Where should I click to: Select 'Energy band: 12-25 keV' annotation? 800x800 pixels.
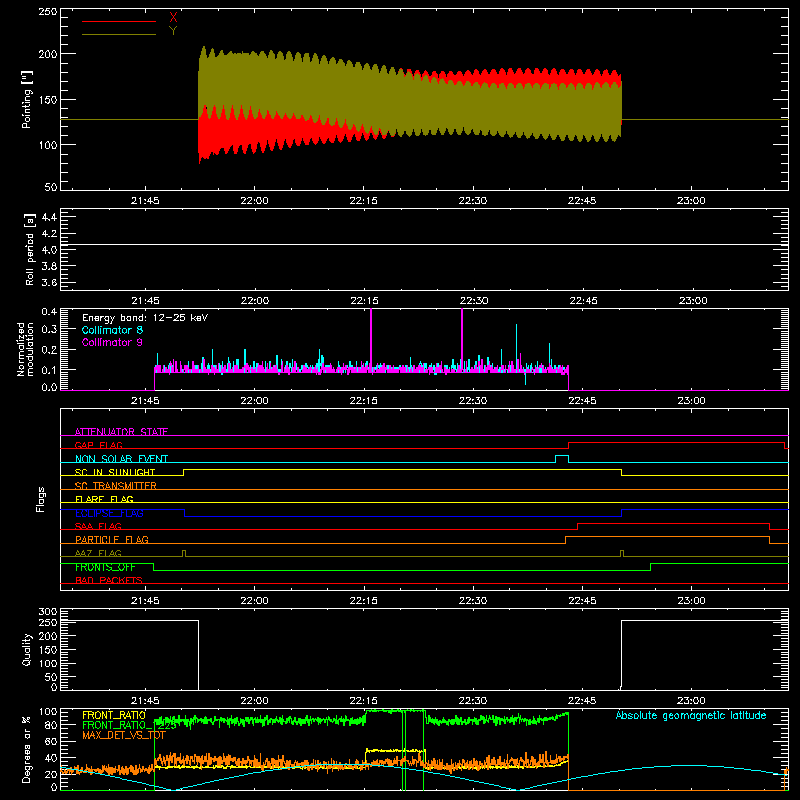pyautogui.click(x=145, y=318)
